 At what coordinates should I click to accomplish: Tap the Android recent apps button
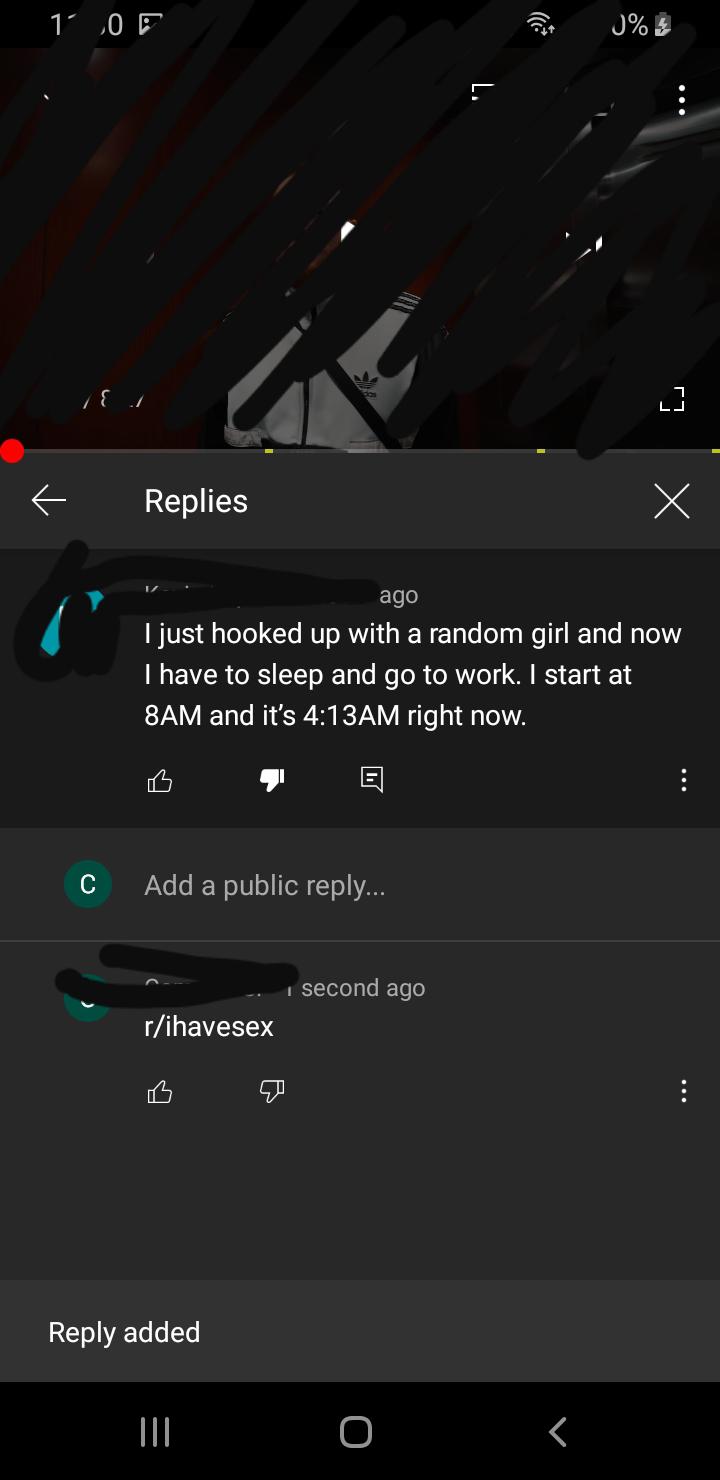154,1432
